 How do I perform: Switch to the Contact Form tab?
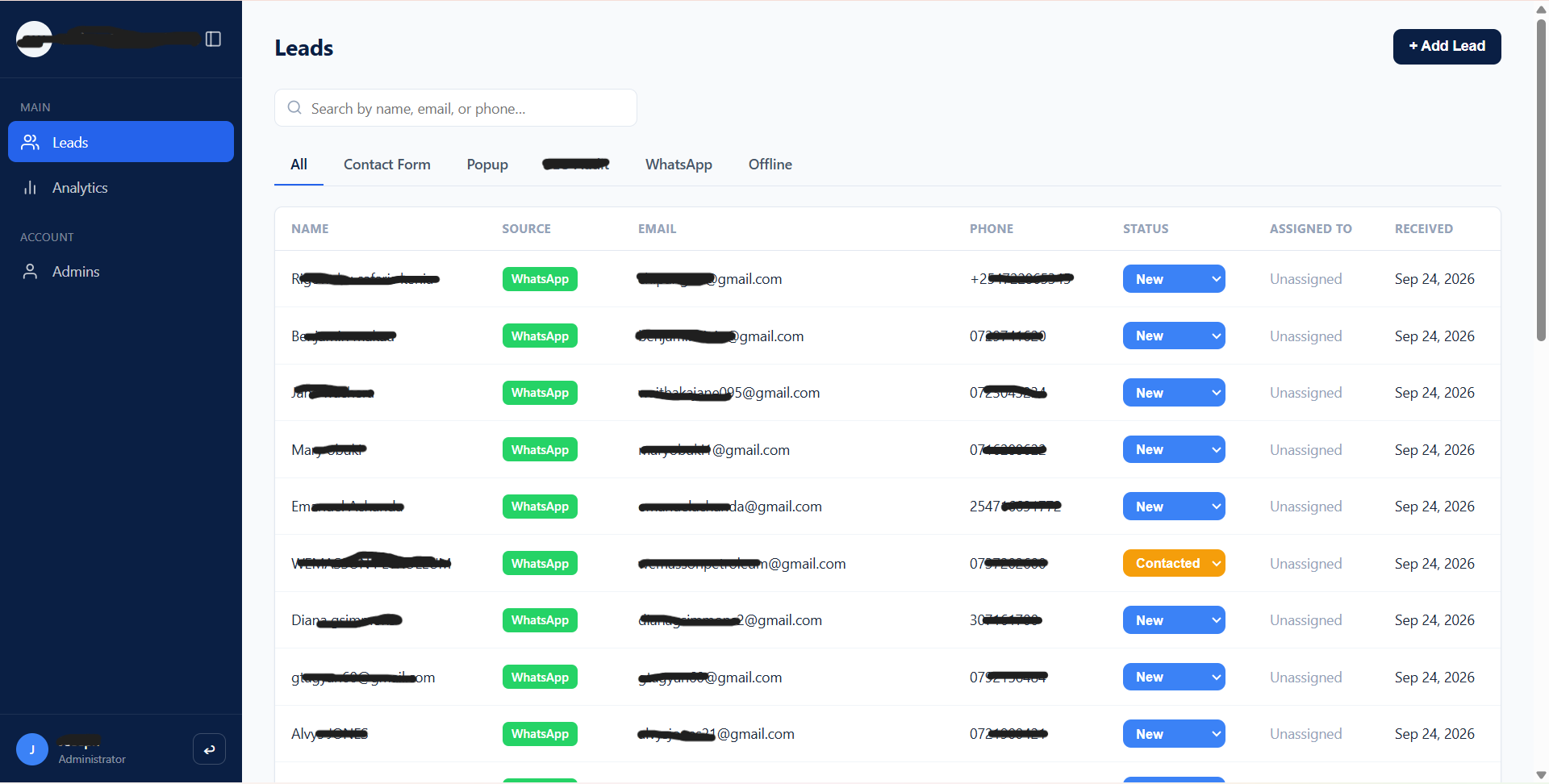387,165
